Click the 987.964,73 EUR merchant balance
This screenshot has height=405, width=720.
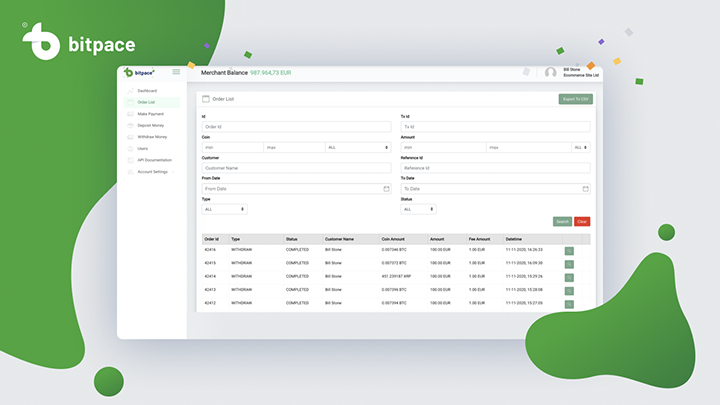point(270,73)
